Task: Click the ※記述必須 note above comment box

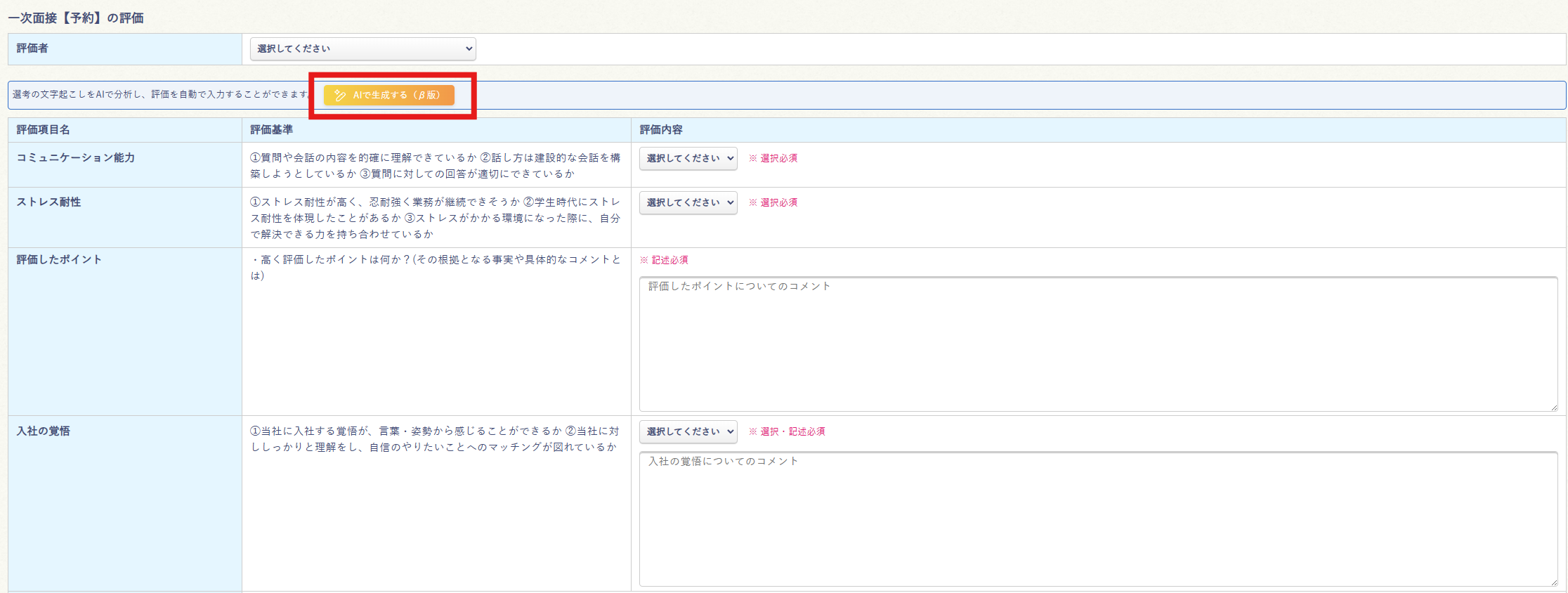Action: (664, 260)
